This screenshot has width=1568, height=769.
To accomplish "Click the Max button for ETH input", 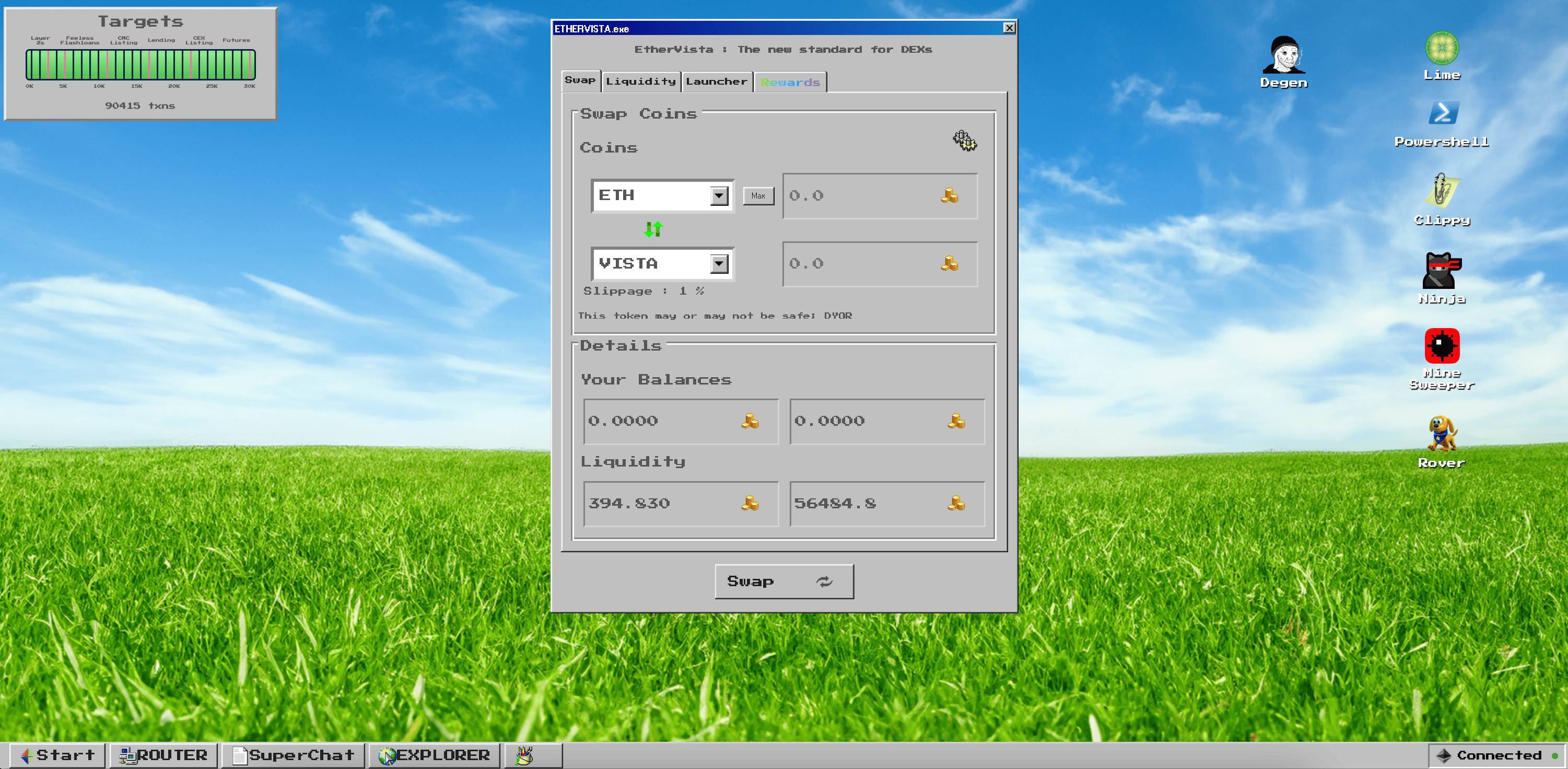I will tap(757, 195).
